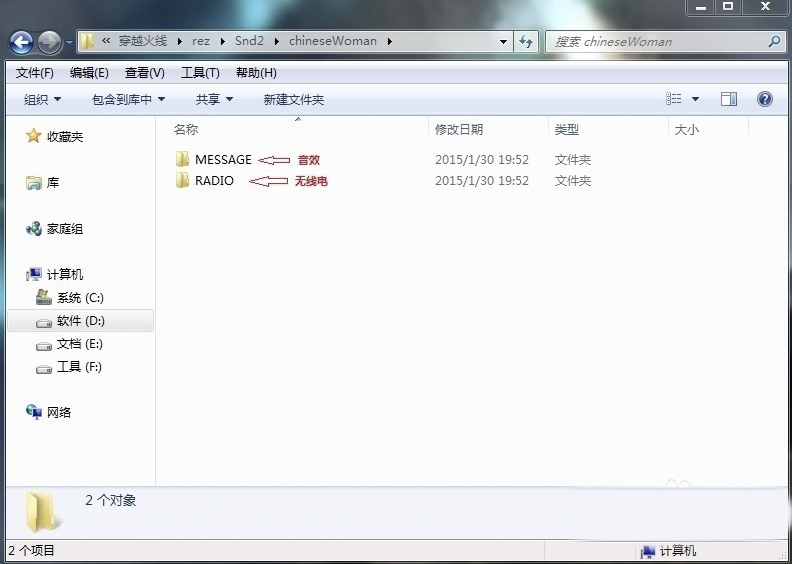
Task: Click the search magnifier icon
Action: [x=774, y=41]
